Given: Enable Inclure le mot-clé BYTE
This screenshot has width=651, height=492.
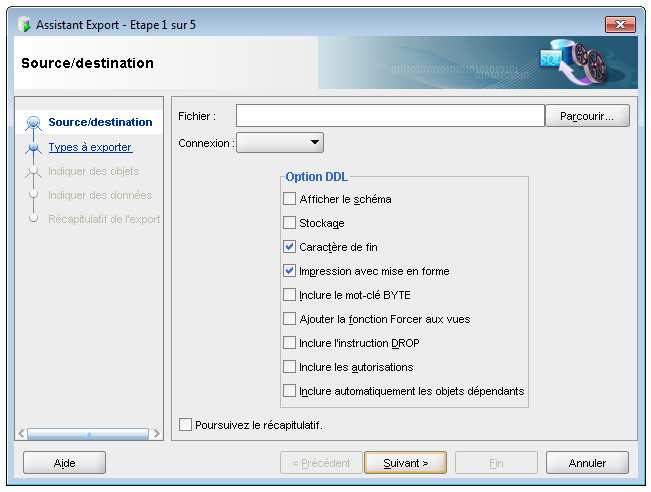Looking at the screenshot, I should point(290,295).
